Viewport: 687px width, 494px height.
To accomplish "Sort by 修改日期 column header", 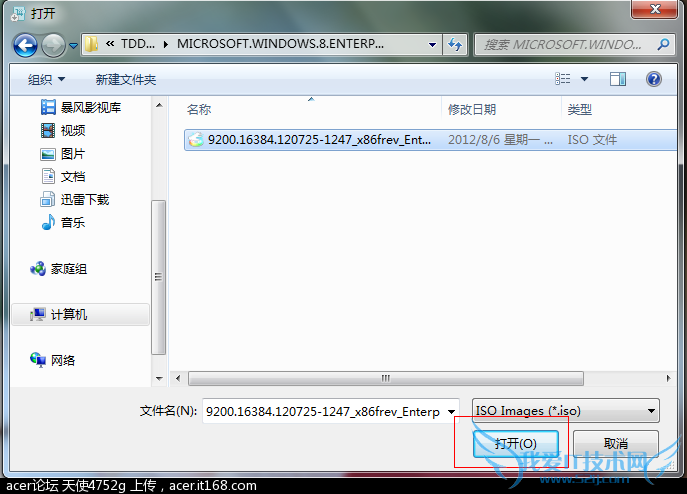I will (471, 110).
